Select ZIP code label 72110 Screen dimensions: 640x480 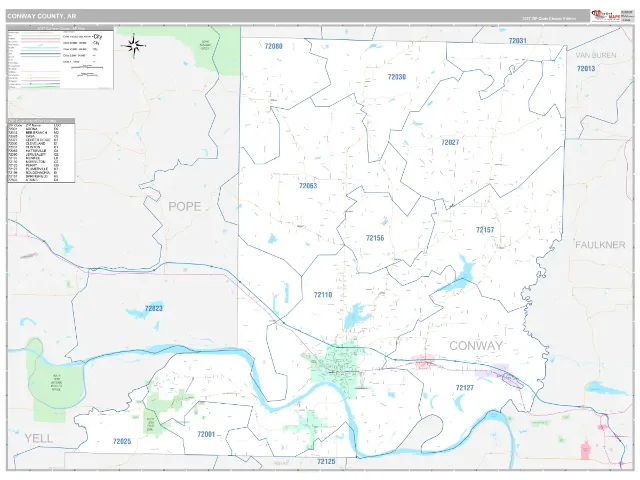click(x=323, y=295)
